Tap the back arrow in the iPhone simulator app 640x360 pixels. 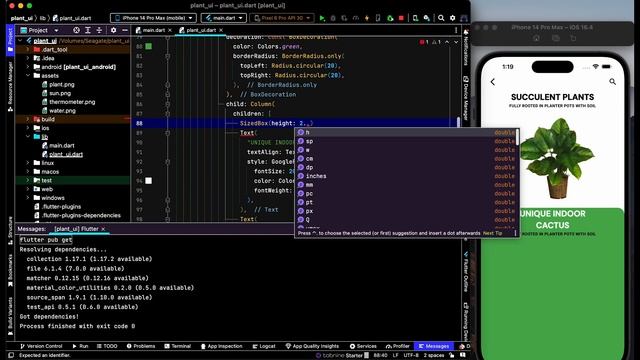click(x=493, y=82)
